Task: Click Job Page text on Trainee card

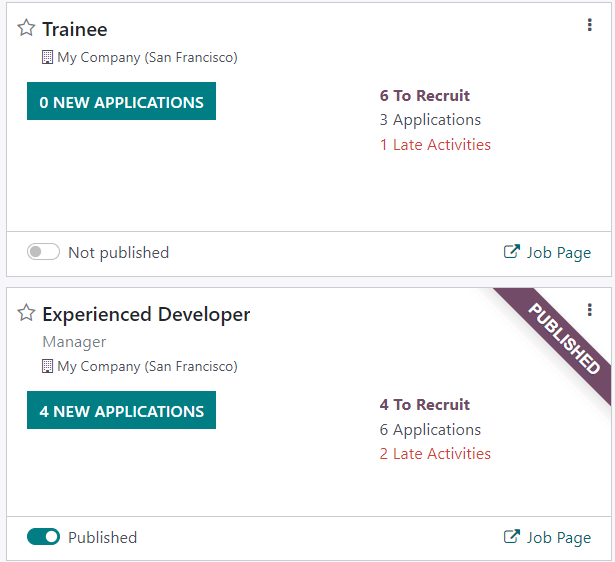Action: click(559, 253)
